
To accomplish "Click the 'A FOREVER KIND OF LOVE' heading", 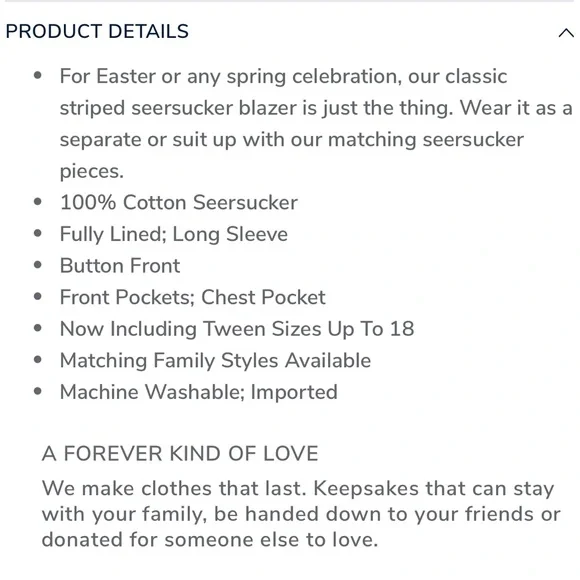I will point(180,453).
